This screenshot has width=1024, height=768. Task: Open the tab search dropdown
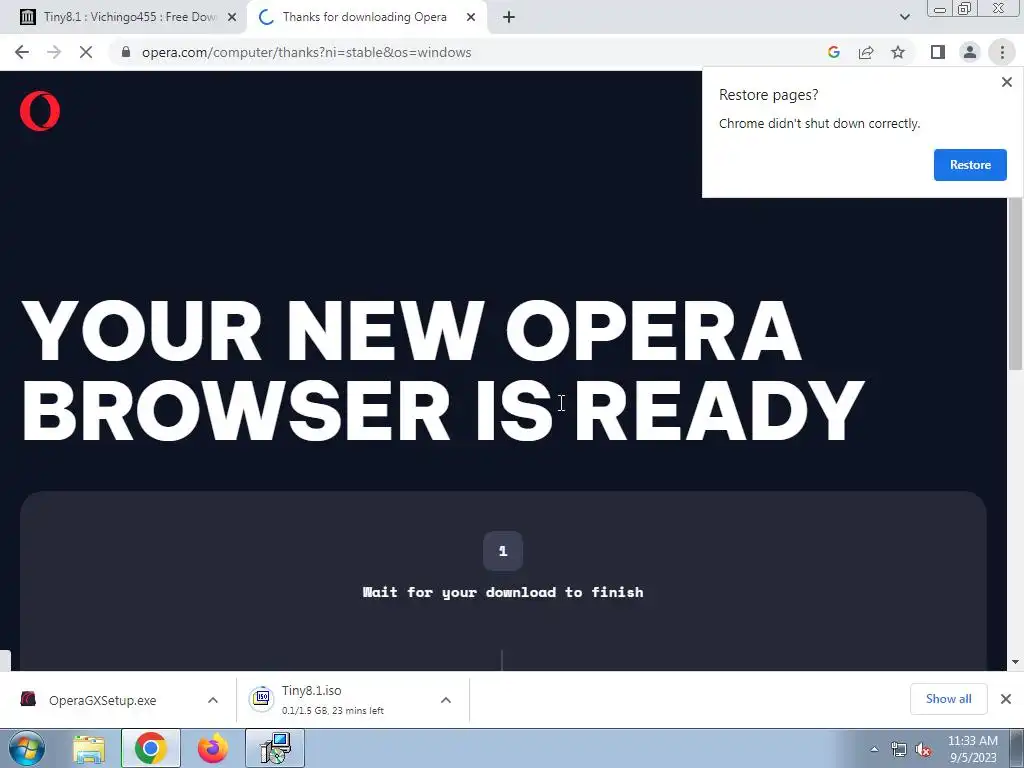[x=904, y=17]
